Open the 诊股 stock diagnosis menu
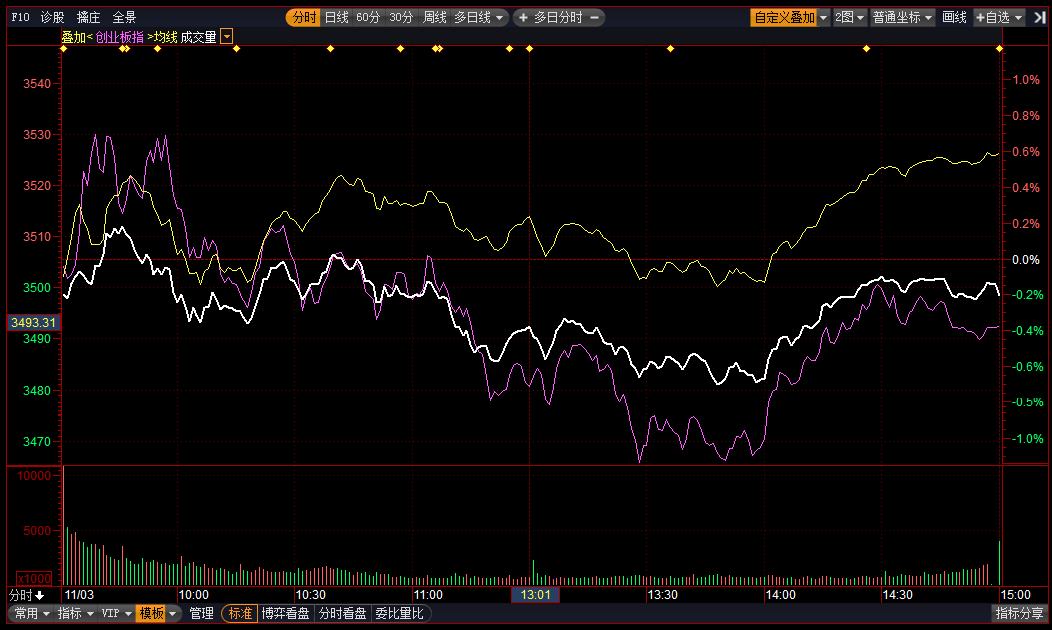1052x630 pixels. point(52,17)
